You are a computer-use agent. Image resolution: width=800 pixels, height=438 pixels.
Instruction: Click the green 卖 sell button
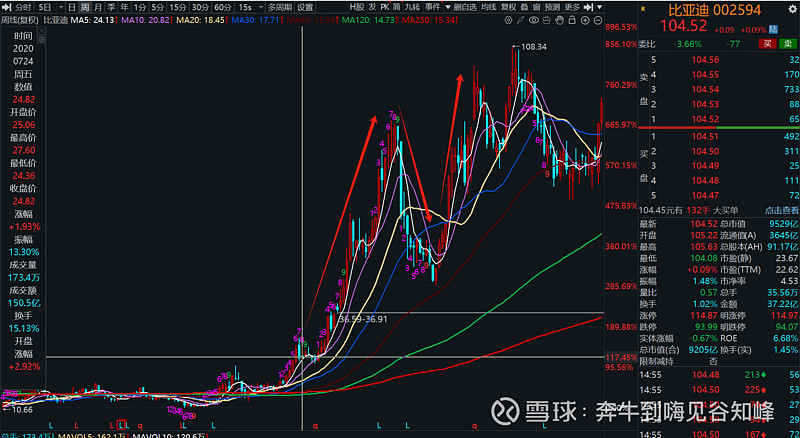(787, 44)
